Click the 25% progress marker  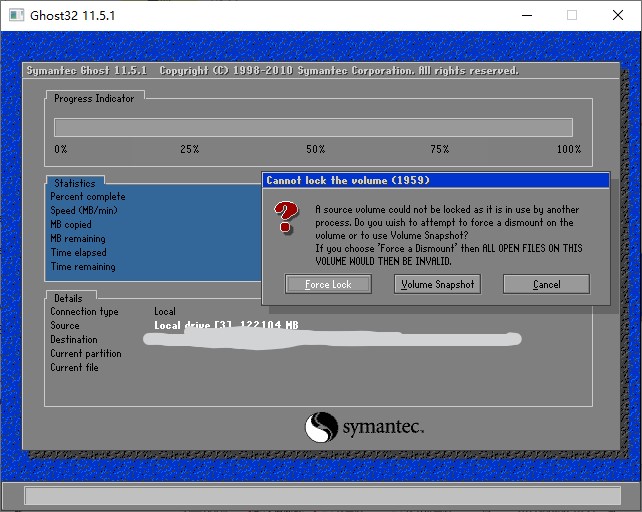tap(190, 149)
